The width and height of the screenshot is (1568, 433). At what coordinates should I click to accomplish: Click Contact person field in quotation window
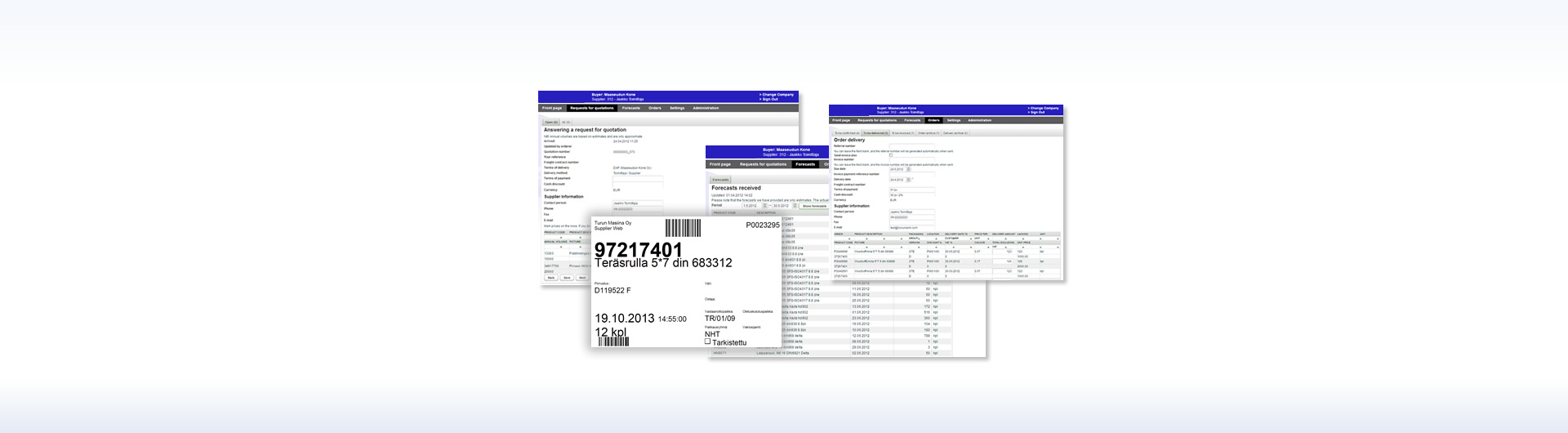click(x=638, y=203)
